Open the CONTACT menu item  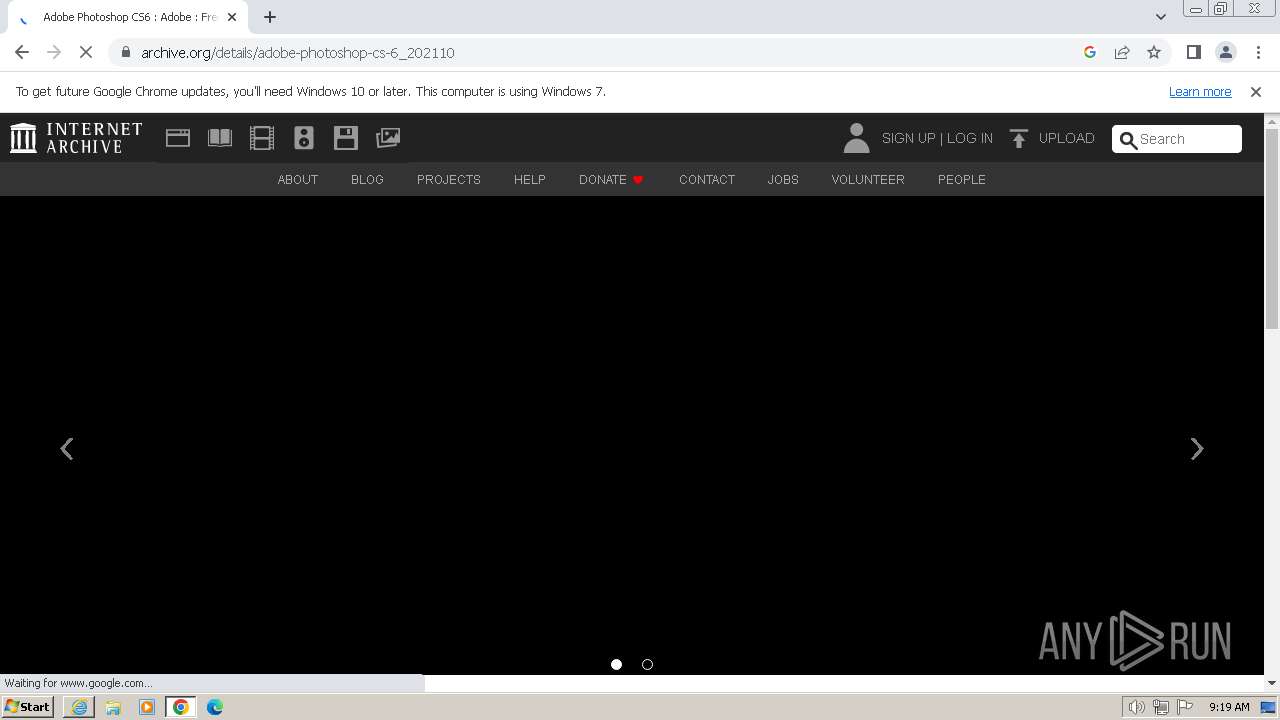pos(707,179)
